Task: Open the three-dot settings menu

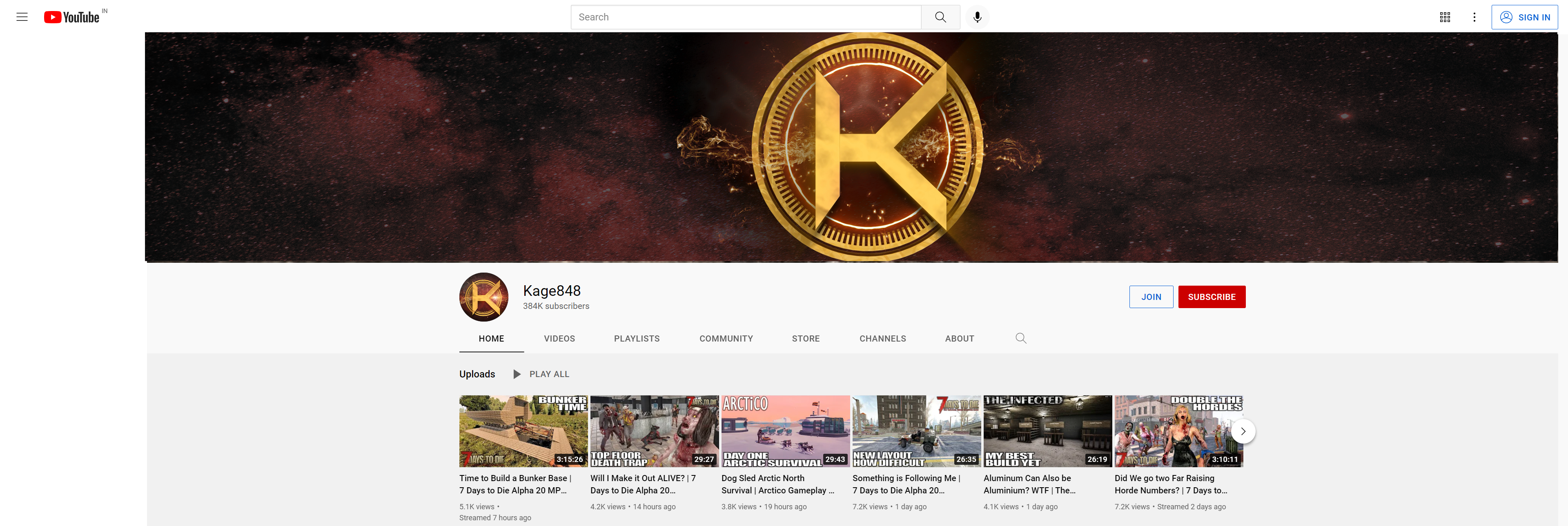Action: point(1474,17)
